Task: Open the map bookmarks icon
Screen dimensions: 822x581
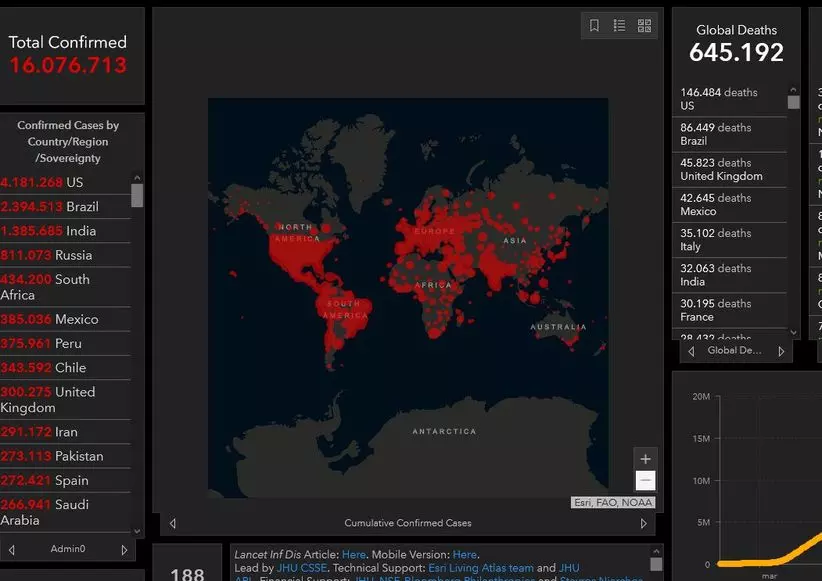Action: click(x=594, y=26)
